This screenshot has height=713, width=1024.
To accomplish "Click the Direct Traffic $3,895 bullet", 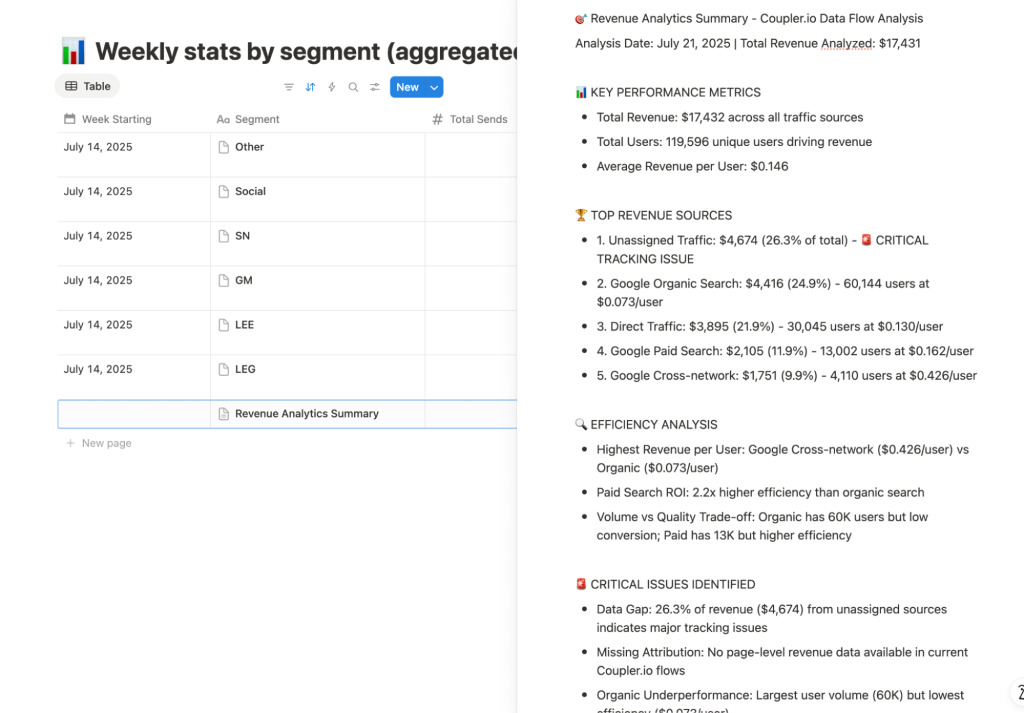I will tap(770, 326).
